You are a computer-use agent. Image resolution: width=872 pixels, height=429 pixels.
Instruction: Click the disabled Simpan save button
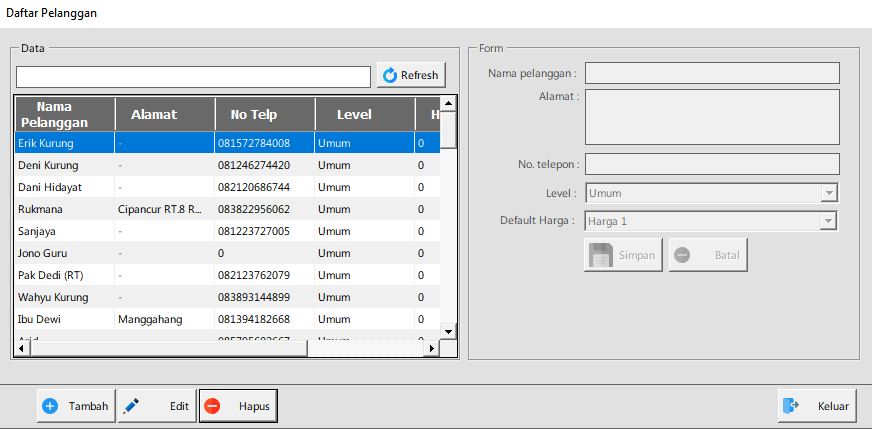[x=623, y=255]
